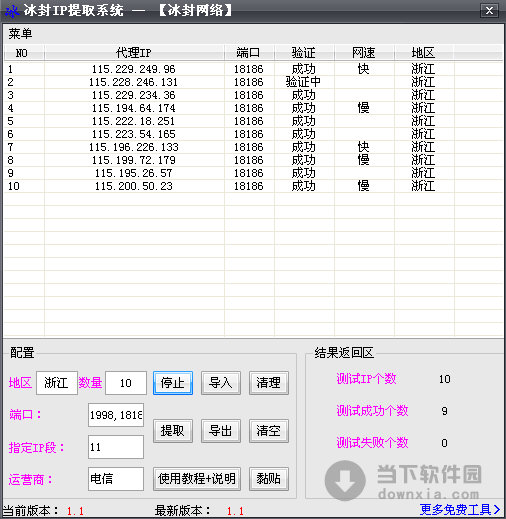Viewport: 506px width, 519px height.
Task: Select row with IP 115.229.249.96
Action: point(253,69)
